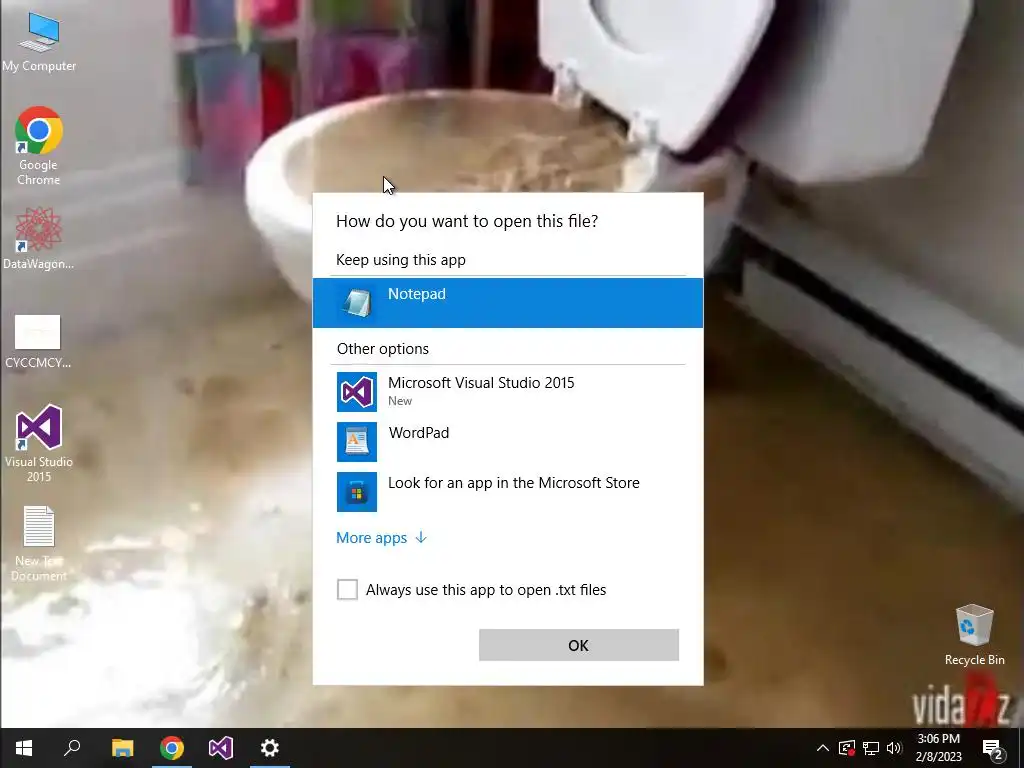The image size is (1024, 768).
Task: Select the Google Chrome desktop shortcut
Action: 39,146
